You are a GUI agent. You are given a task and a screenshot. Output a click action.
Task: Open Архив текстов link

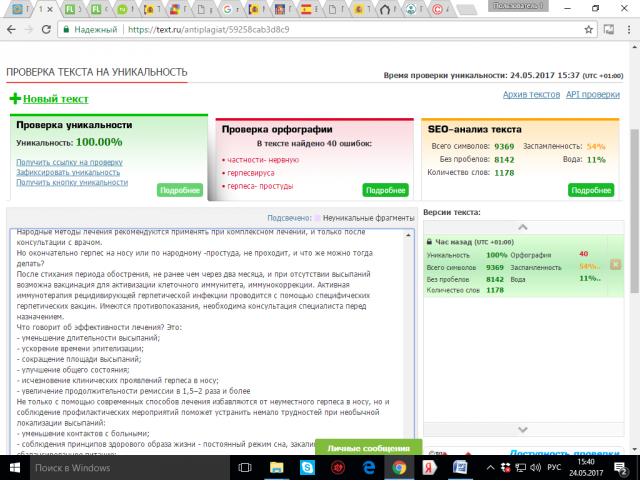click(531, 95)
